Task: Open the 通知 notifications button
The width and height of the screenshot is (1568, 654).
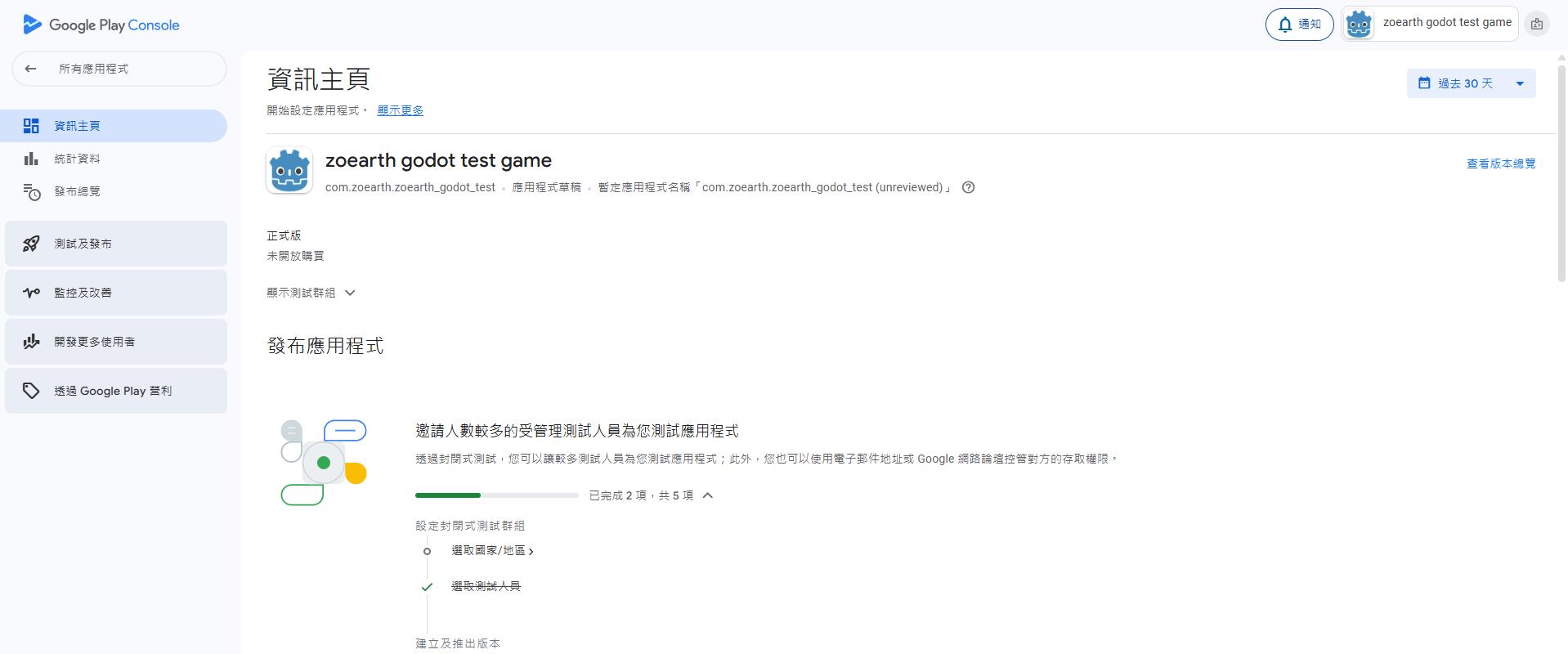Action: [x=1299, y=25]
